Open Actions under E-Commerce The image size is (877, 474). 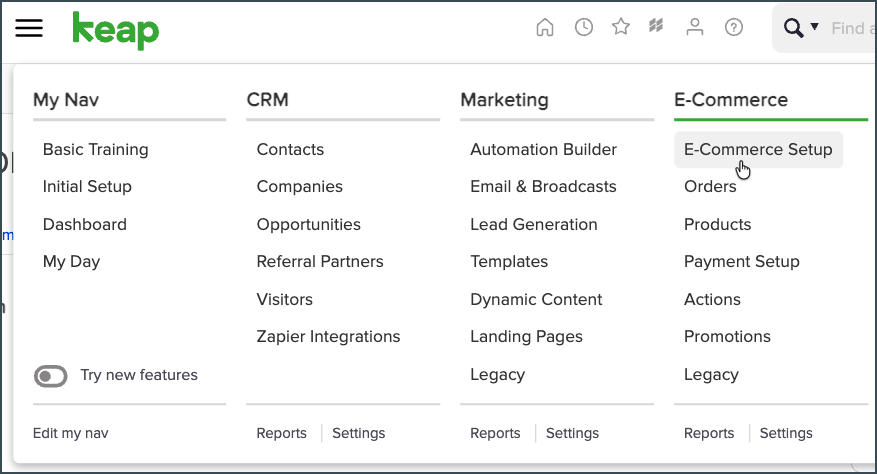coord(713,299)
